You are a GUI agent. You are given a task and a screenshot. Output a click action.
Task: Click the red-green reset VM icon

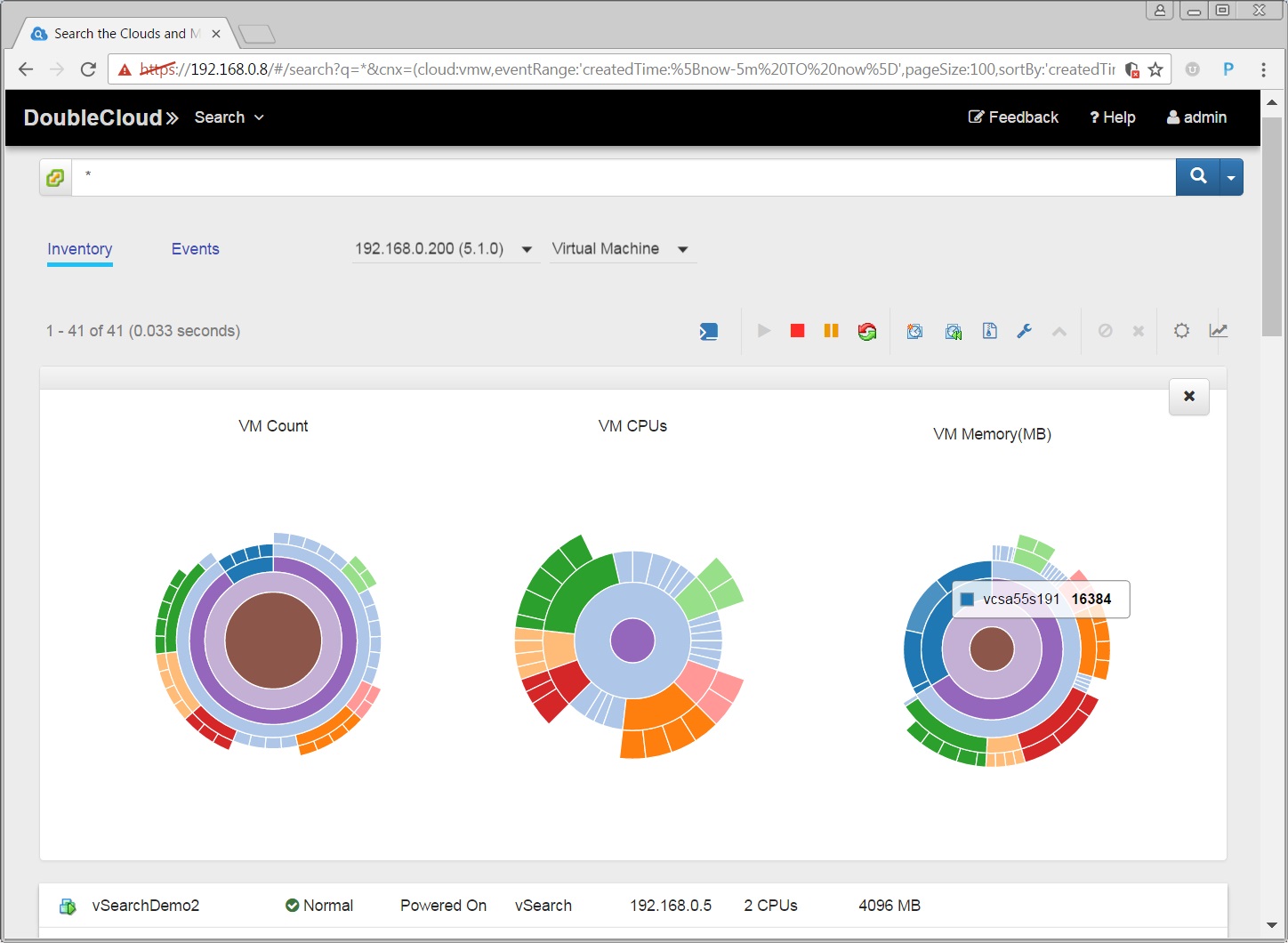866,332
